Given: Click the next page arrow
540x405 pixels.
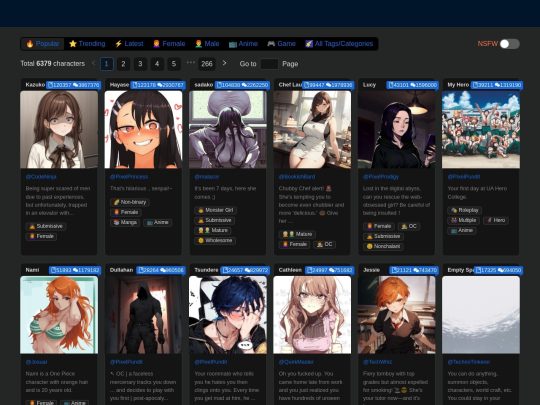Looking at the screenshot, I should tap(225, 63).
